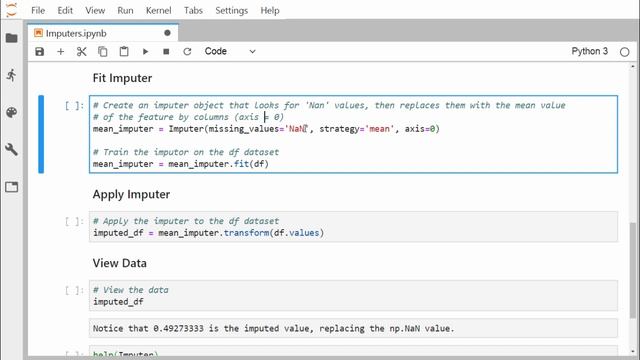Interrupt the kernel with the stop icon
The image size is (640, 360).
pos(166,51)
